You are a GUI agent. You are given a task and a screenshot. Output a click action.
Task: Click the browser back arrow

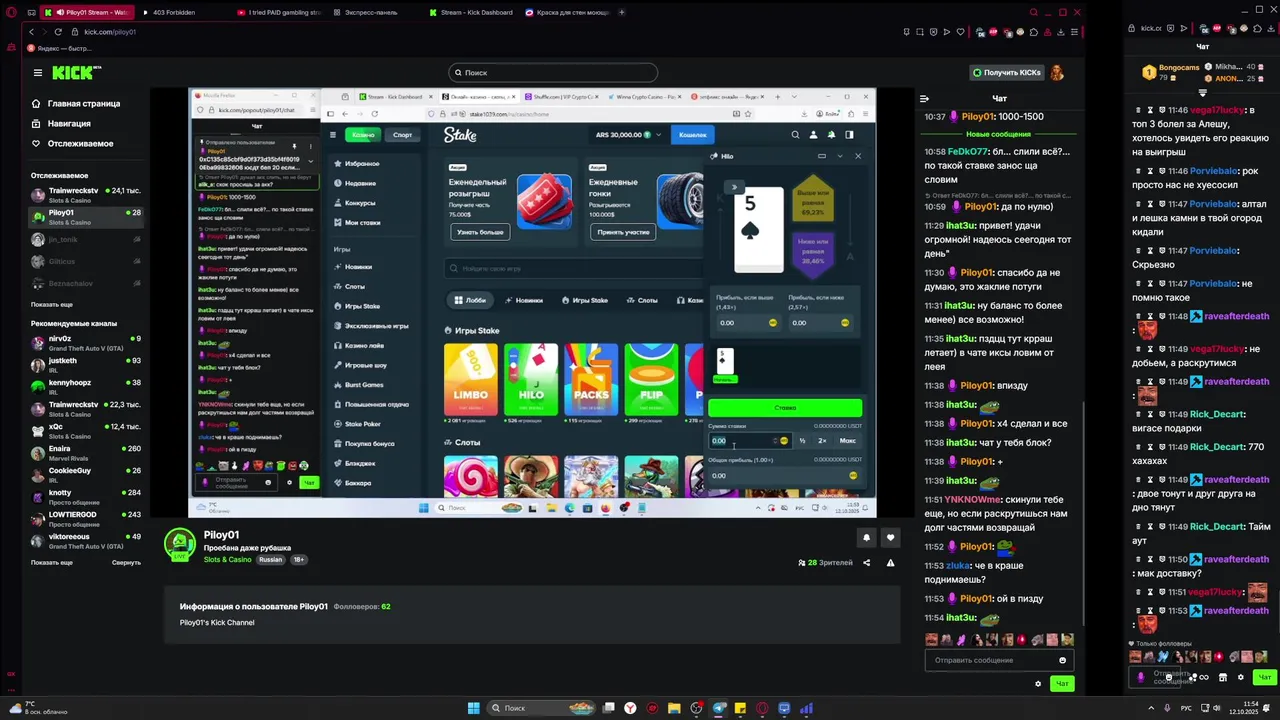pyautogui.click(x=31, y=32)
